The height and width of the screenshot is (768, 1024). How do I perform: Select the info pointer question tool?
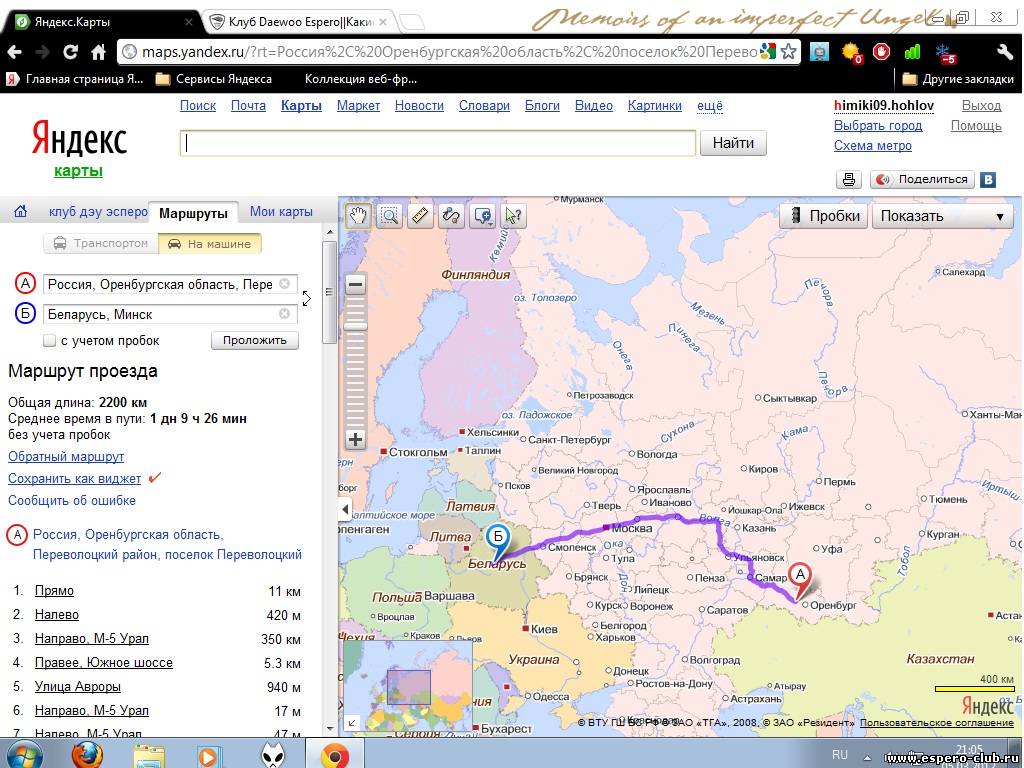tap(514, 216)
